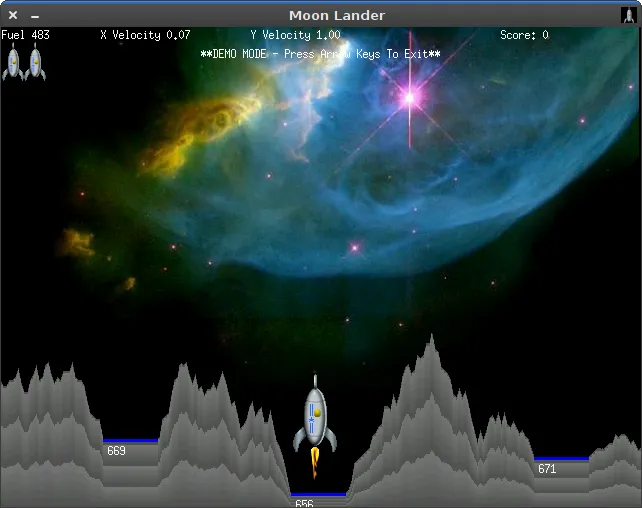Click the Score: 0 display

click(524, 35)
